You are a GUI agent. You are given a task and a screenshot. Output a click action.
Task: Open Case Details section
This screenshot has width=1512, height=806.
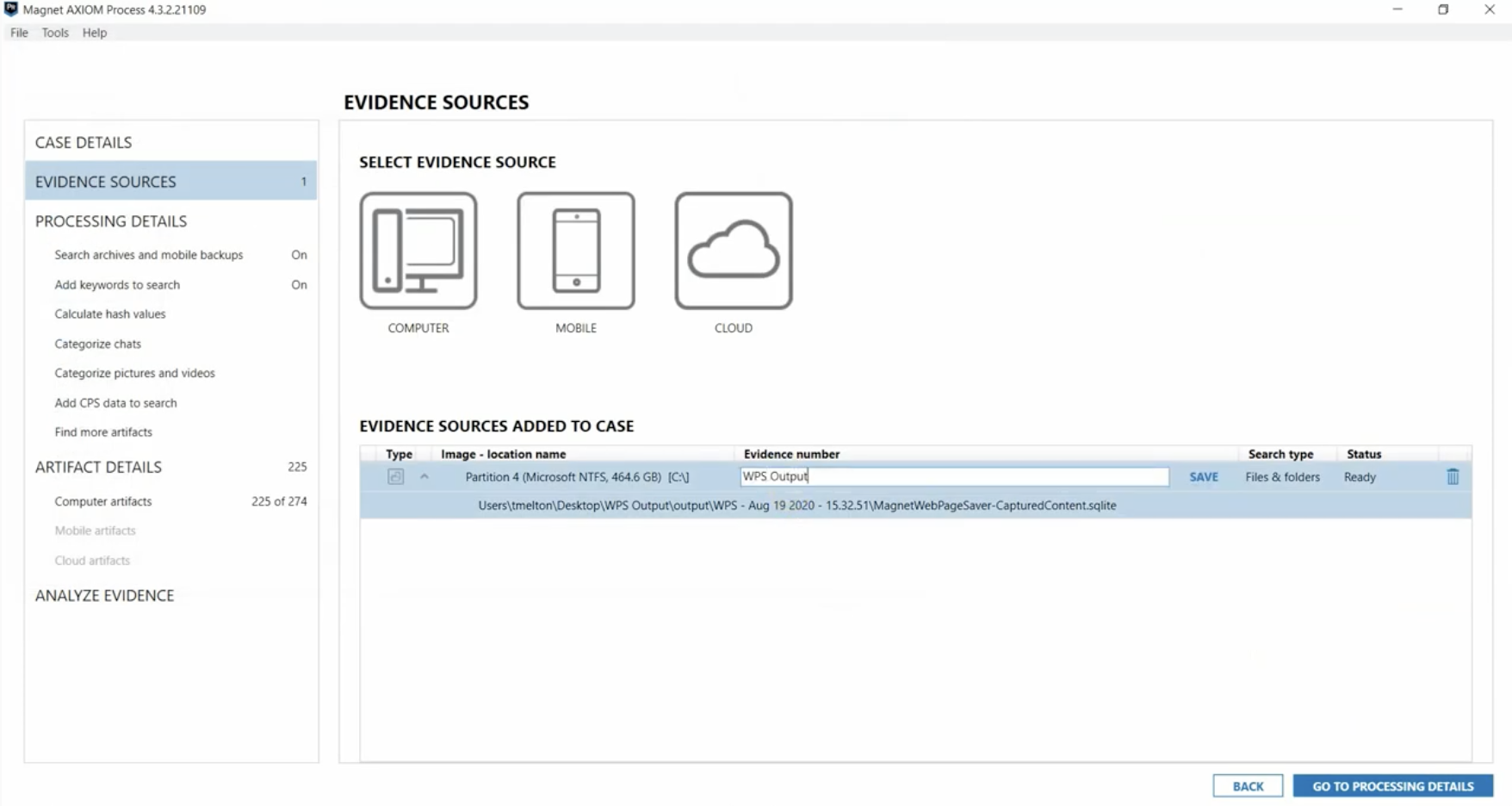coord(83,142)
